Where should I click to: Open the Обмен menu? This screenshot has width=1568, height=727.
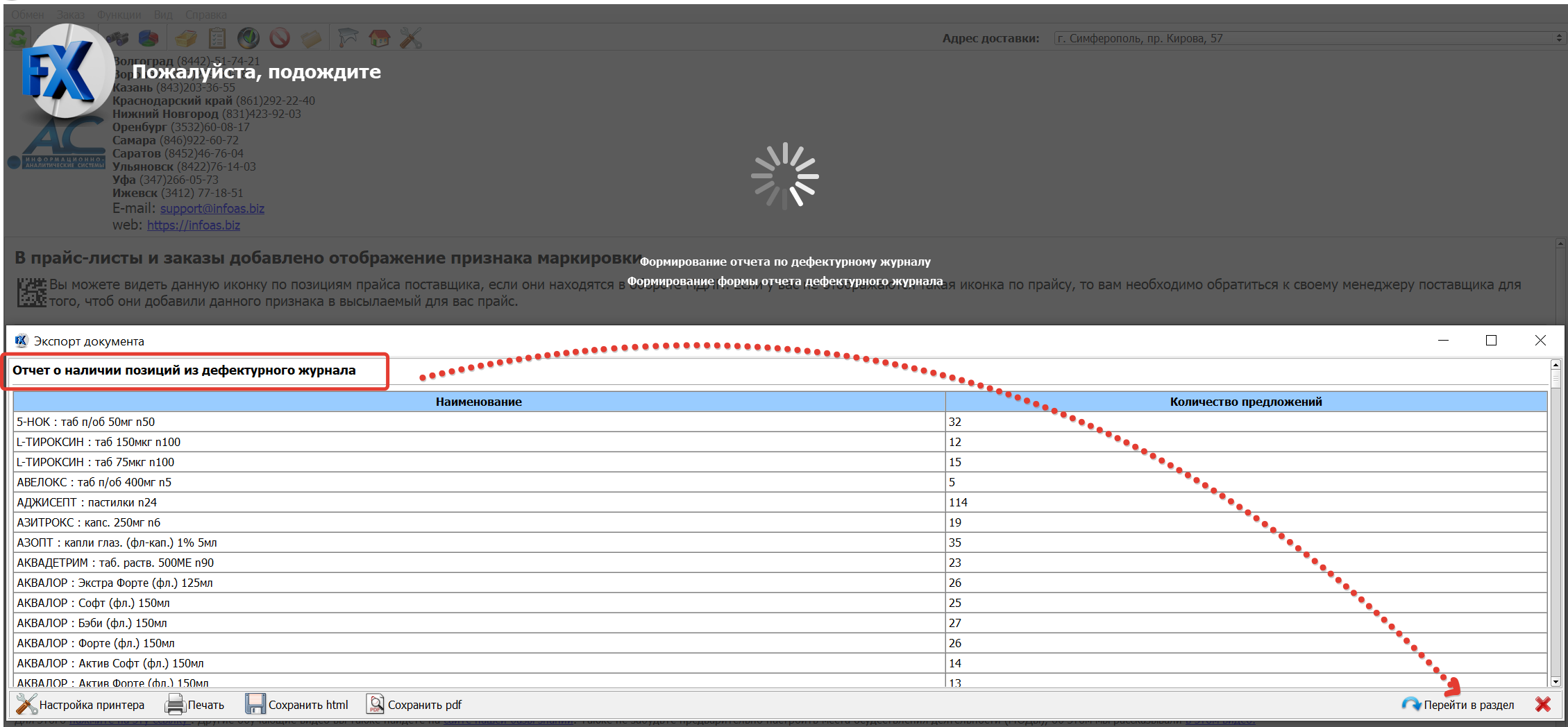[27, 15]
